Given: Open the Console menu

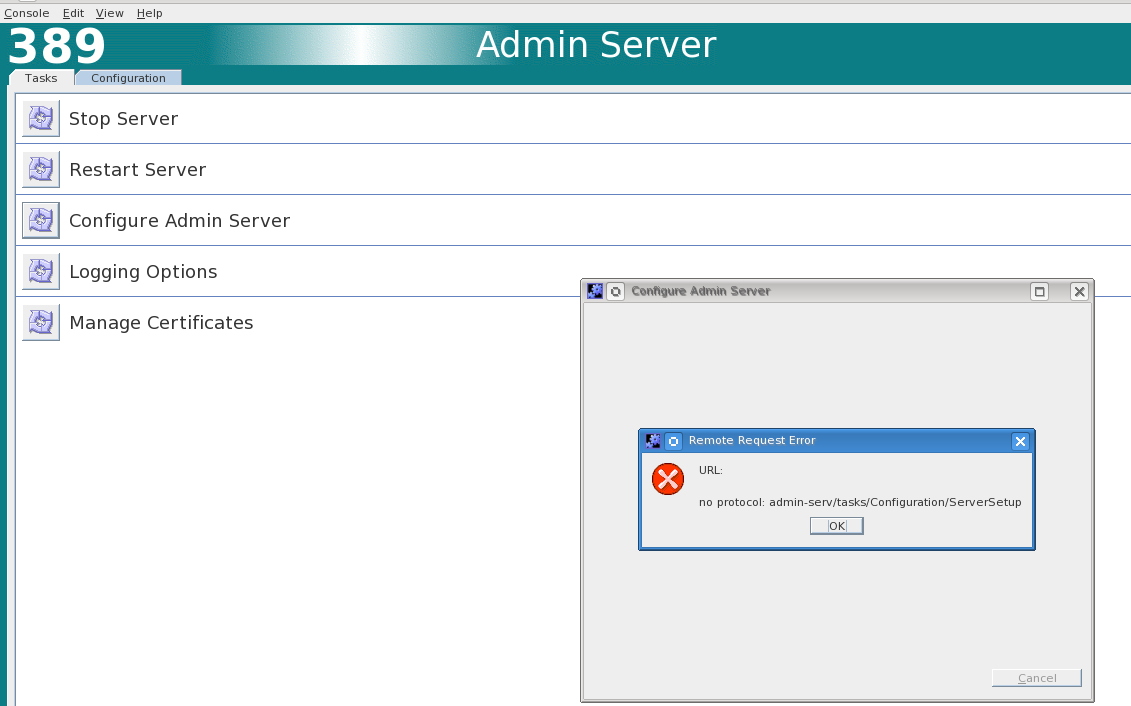Looking at the screenshot, I should coord(27,13).
